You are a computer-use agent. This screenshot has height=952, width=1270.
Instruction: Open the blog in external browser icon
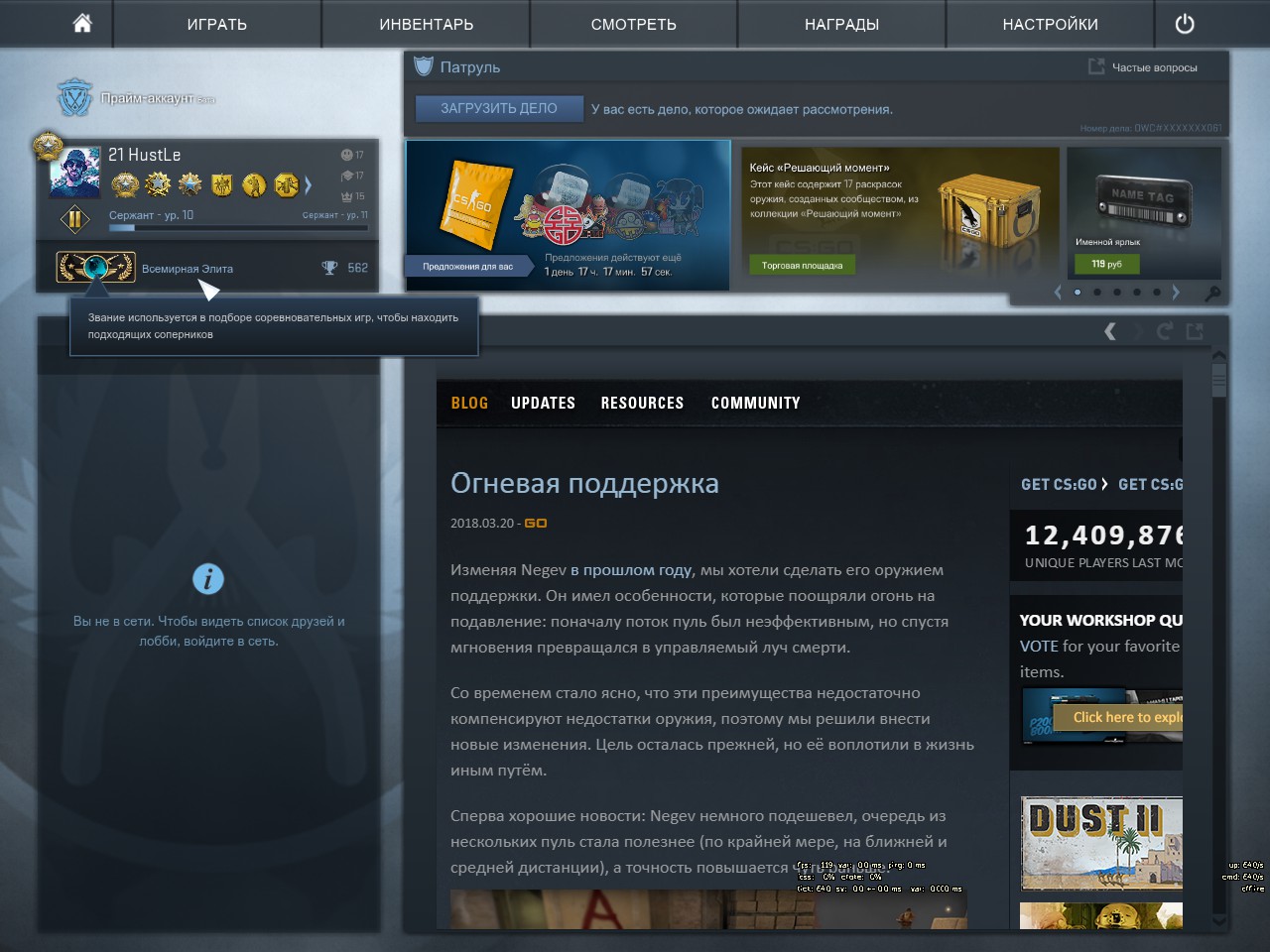1195,331
